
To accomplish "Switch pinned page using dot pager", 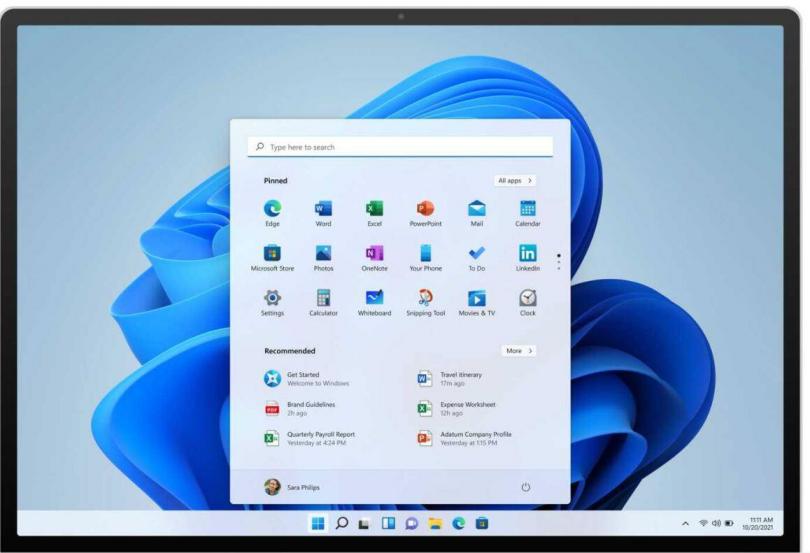I will click(x=558, y=262).
